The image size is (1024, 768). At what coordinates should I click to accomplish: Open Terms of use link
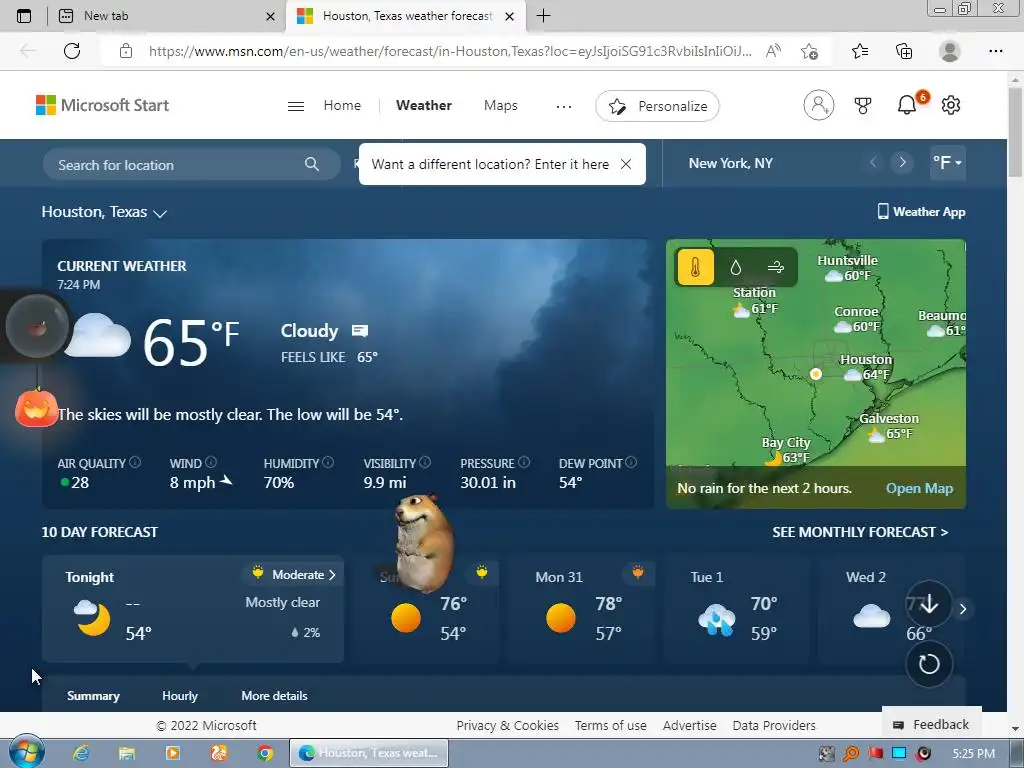[611, 725]
